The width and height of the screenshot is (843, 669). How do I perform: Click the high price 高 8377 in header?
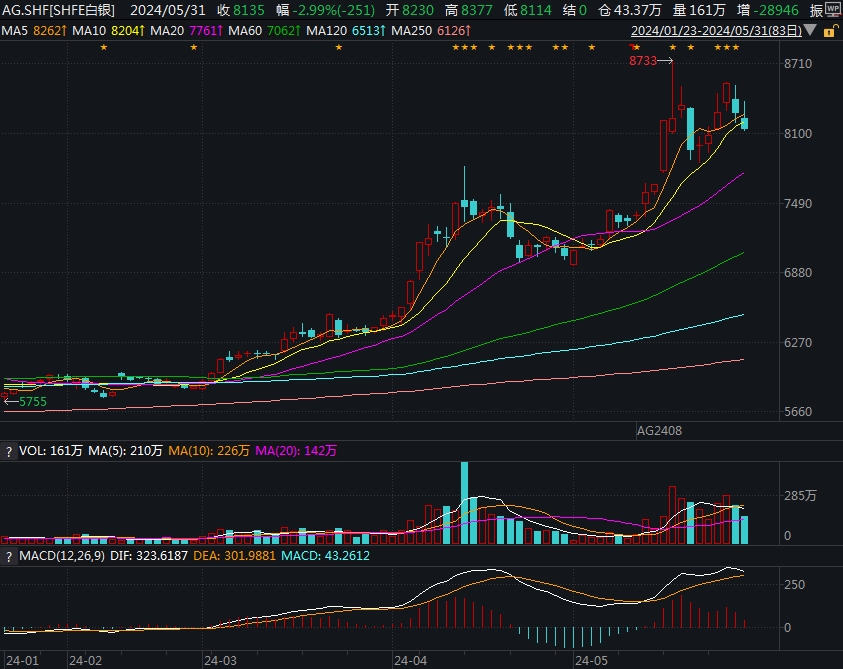tap(469, 10)
